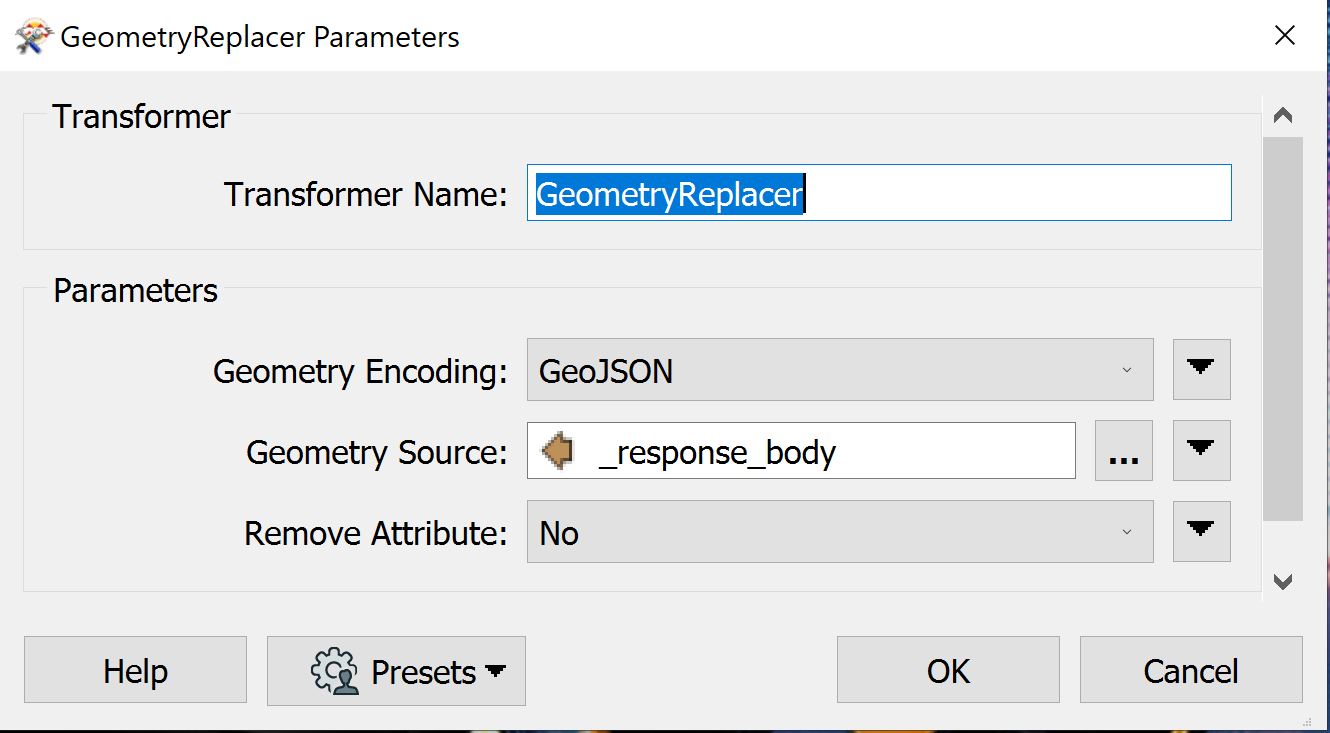The height and width of the screenshot is (733, 1330).
Task: Click the Transformer Name text field
Action: point(879,193)
